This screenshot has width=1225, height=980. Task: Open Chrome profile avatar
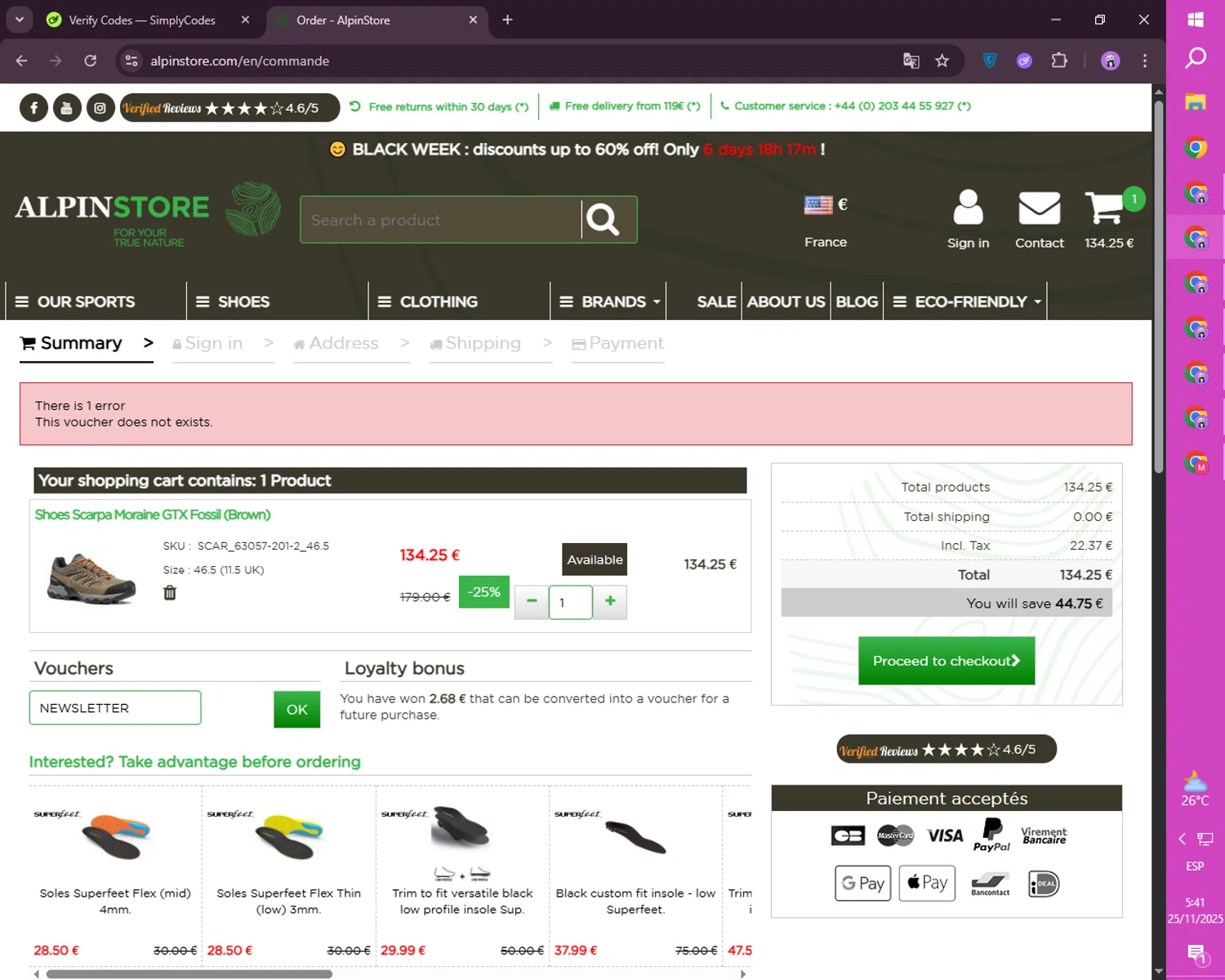pos(1110,60)
